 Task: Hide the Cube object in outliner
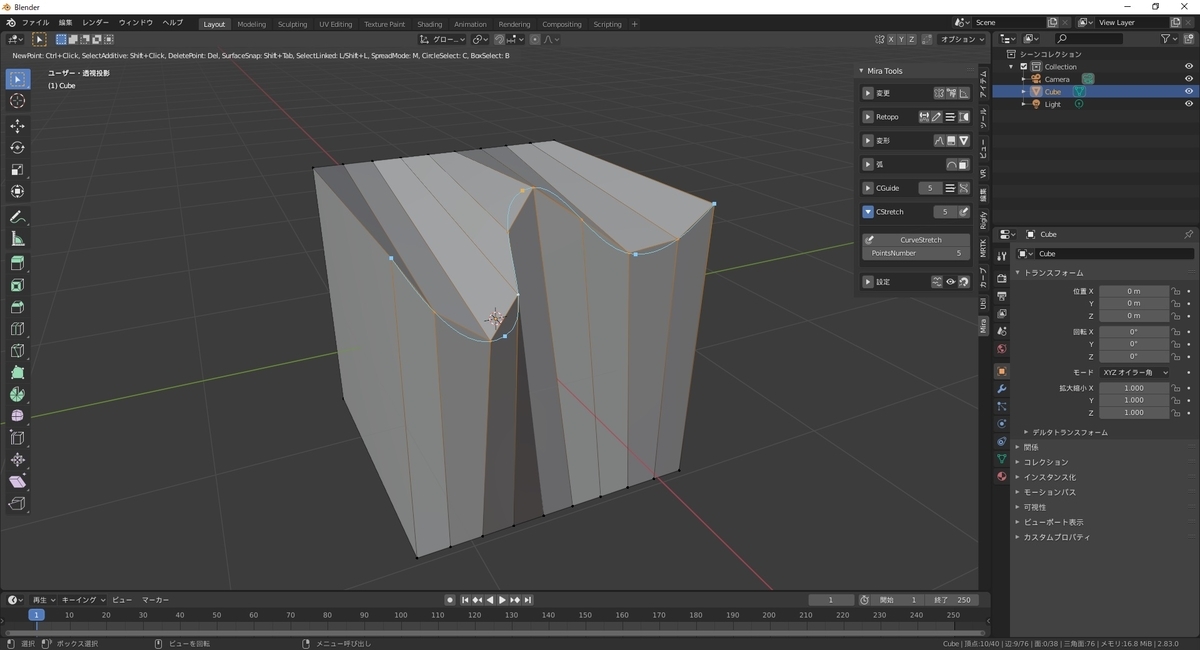[x=1189, y=91]
